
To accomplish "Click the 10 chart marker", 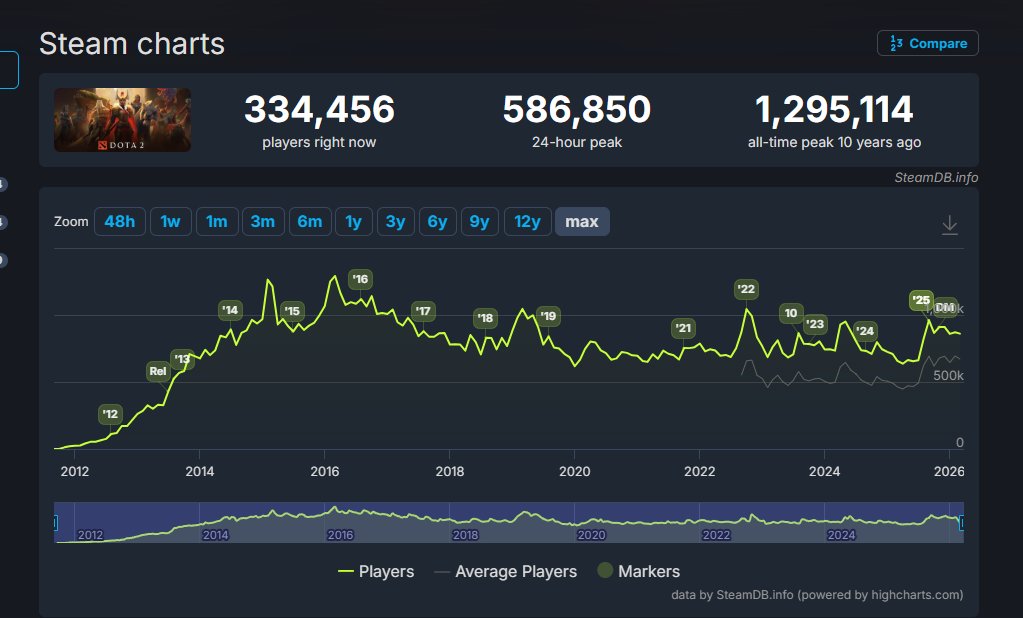I will coord(791,313).
